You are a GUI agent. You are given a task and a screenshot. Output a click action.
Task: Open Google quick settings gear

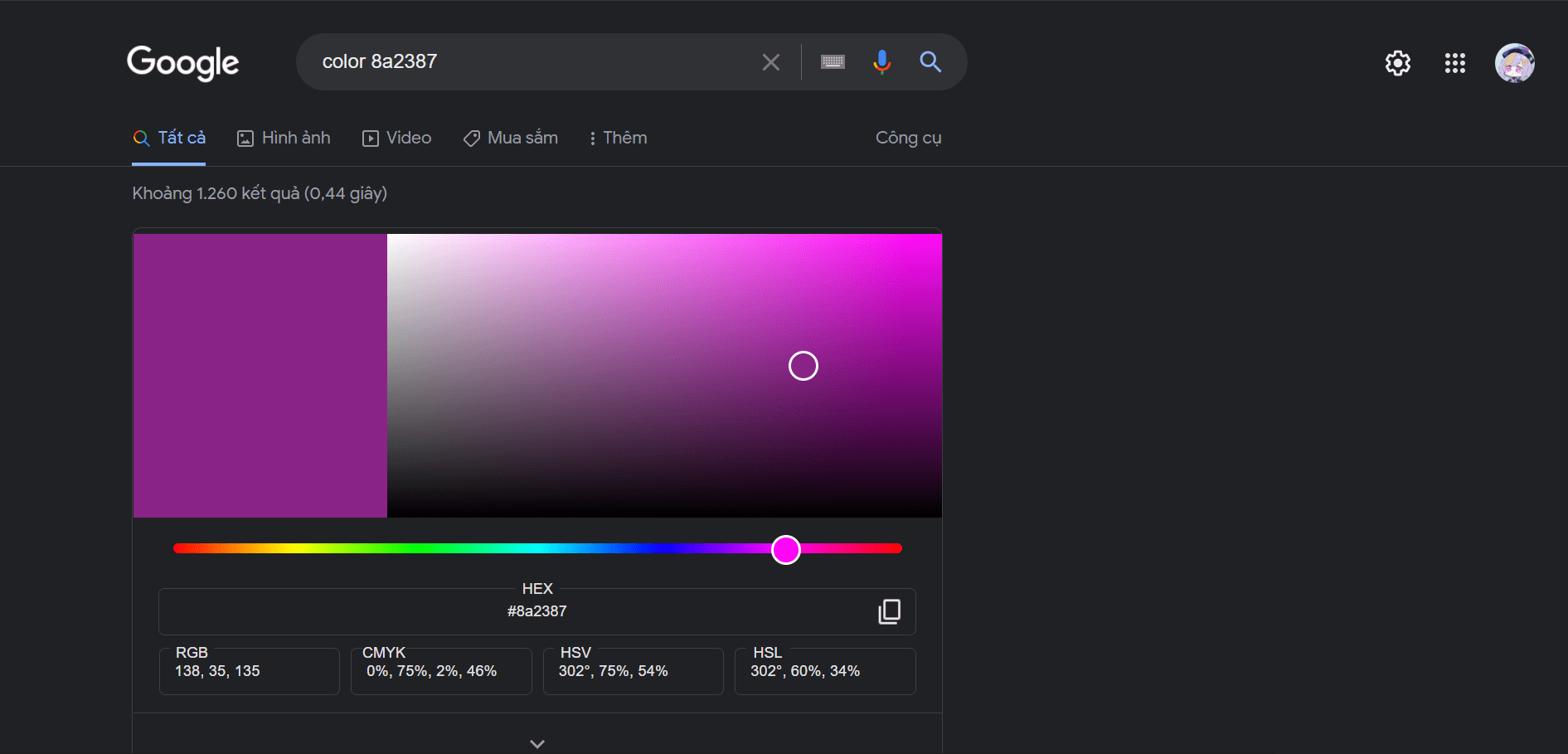(1398, 63)
